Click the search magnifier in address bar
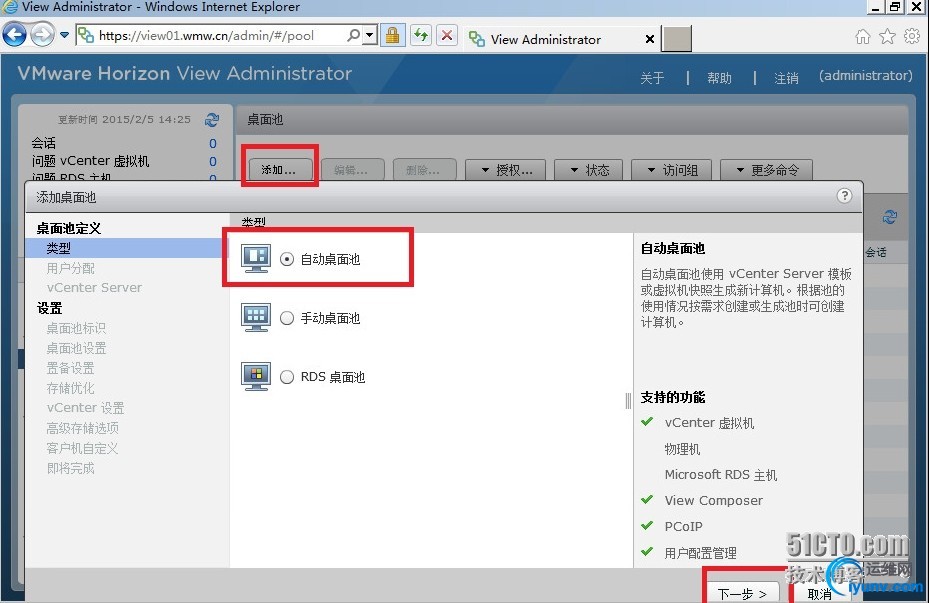 [x=354, y=36]
